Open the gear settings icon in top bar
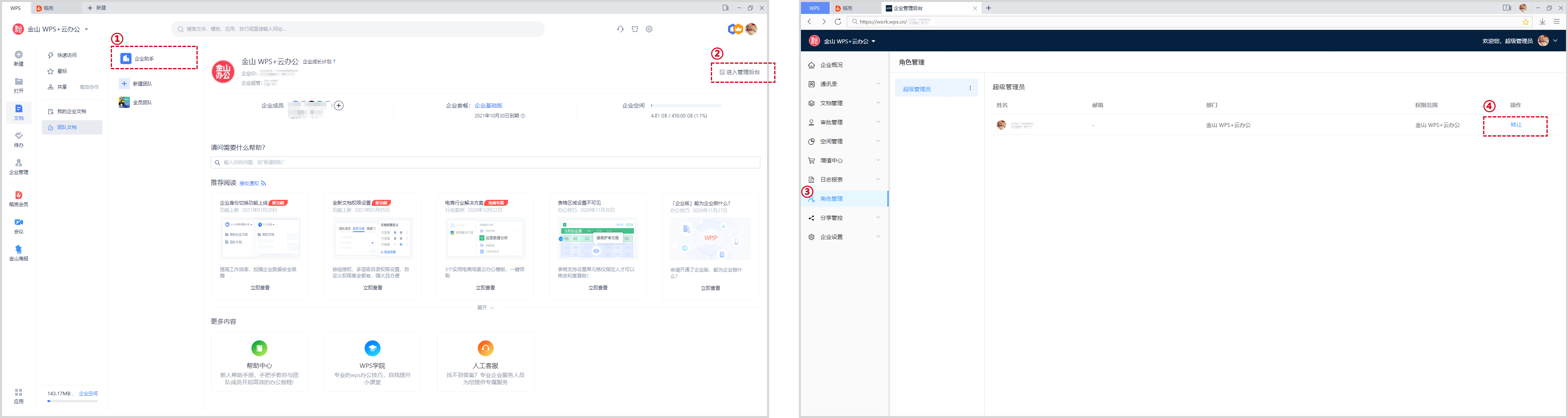Viewport: 1568px width, 418px height. coord(650,29)
